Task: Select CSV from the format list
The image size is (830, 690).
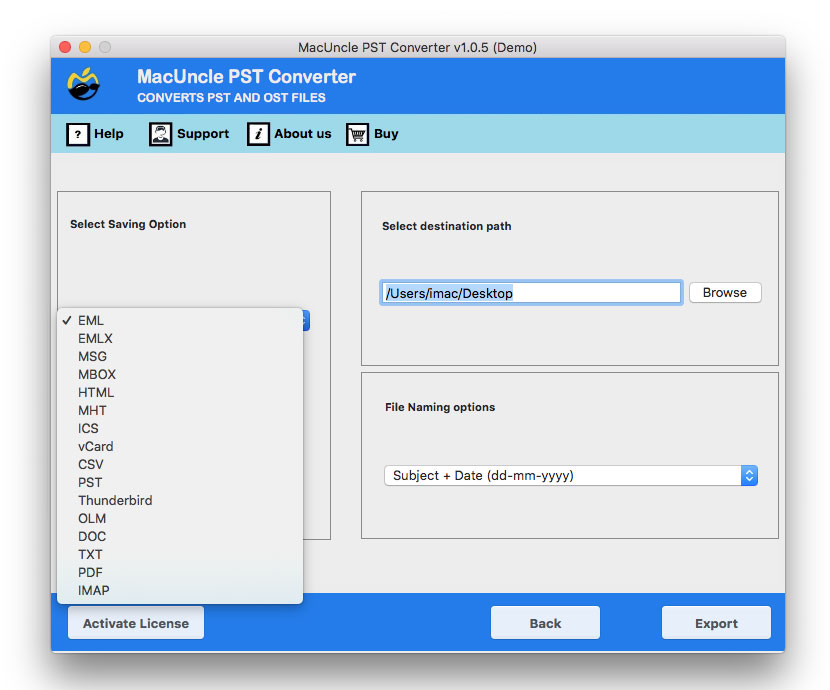Action: click(x=180, y=465)
